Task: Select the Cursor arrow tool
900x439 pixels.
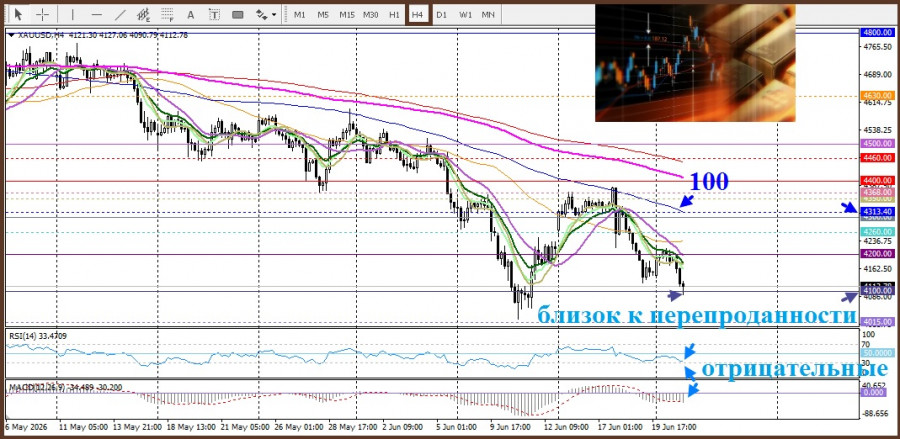Action: click(x=18, y=15)
